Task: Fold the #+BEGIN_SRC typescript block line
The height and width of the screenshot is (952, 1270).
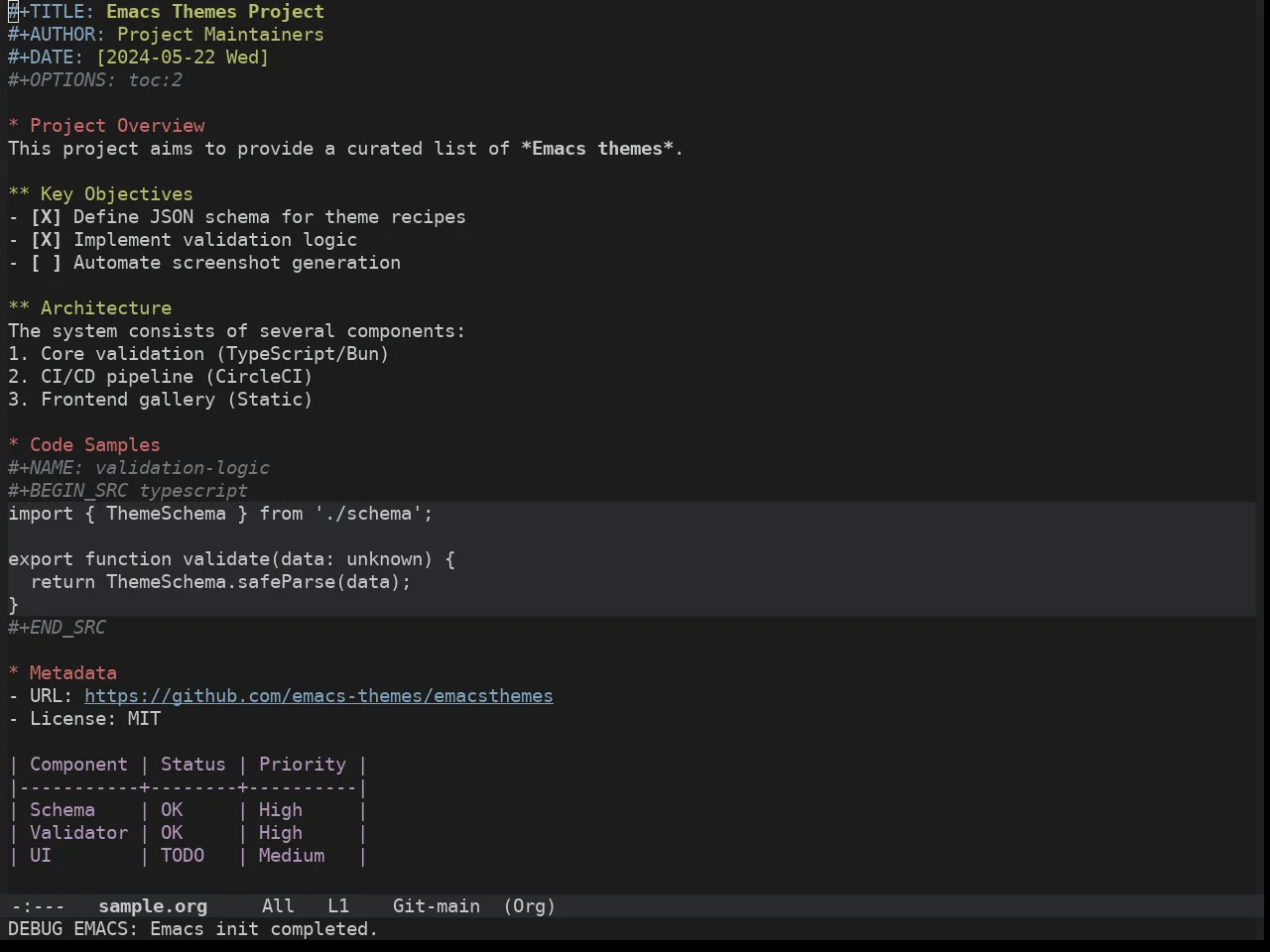Action: [128, 491]
